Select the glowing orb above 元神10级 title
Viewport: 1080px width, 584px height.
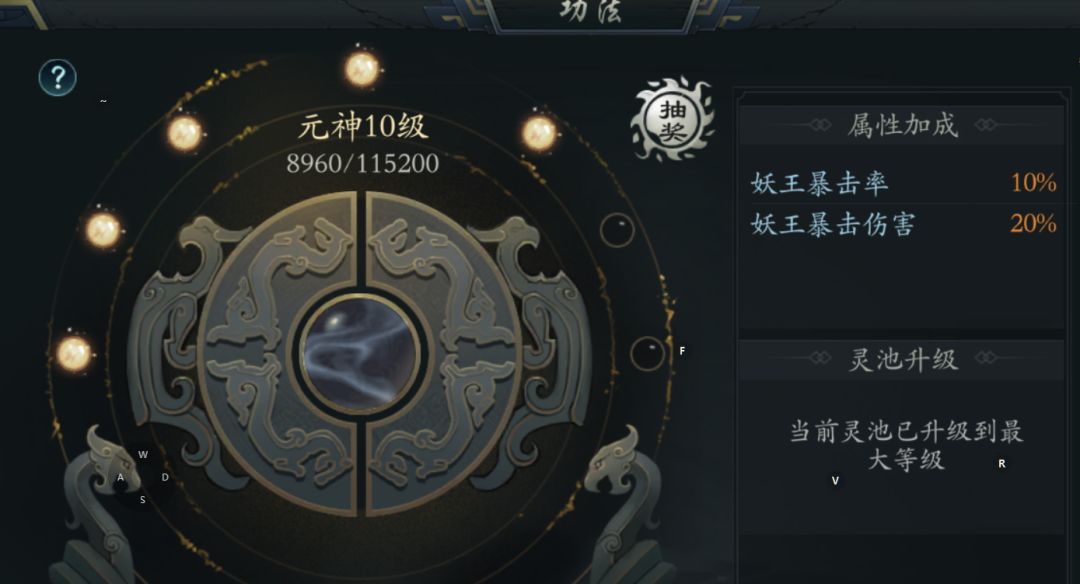pyautogui.click(x=362, y=69)
